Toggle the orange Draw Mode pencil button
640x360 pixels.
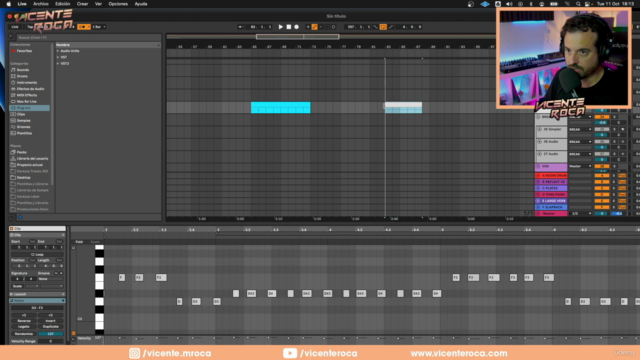pos(314,27)
